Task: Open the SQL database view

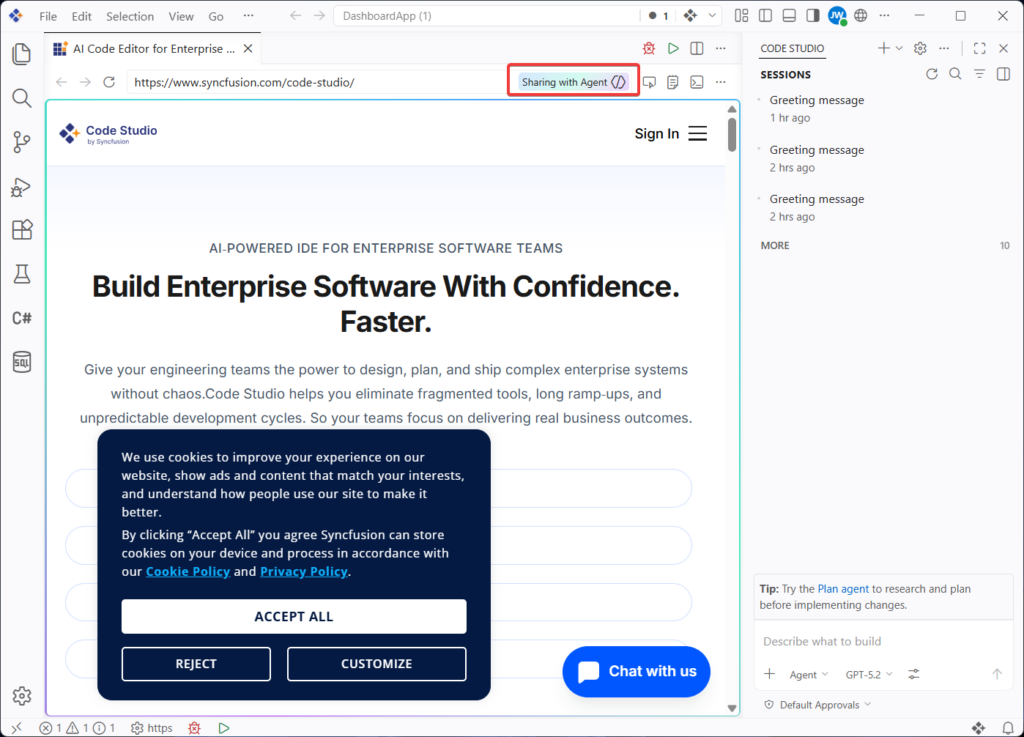Action: coord(22,362)
